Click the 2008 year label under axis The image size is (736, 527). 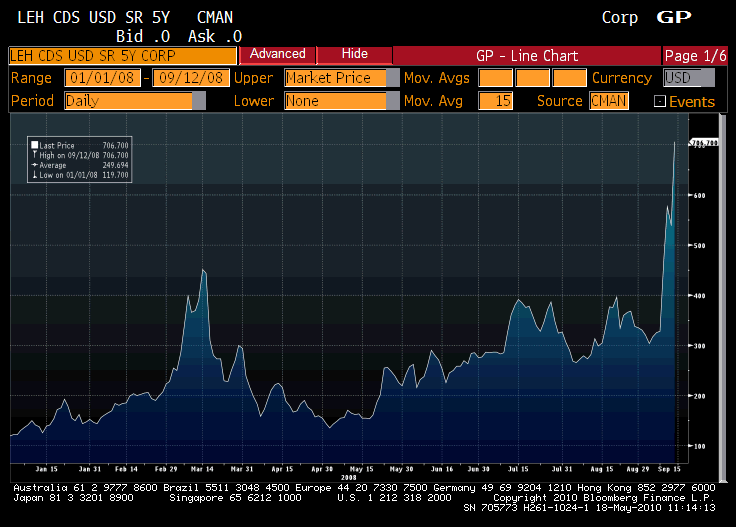(x=348, y=477)
